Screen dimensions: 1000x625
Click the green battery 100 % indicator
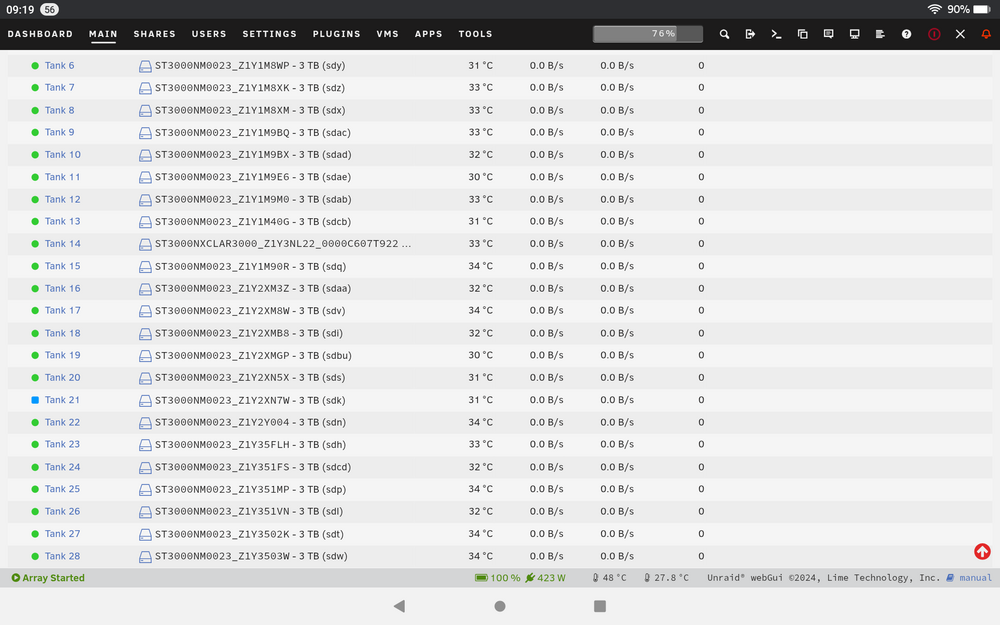click(x=497, y=578)
